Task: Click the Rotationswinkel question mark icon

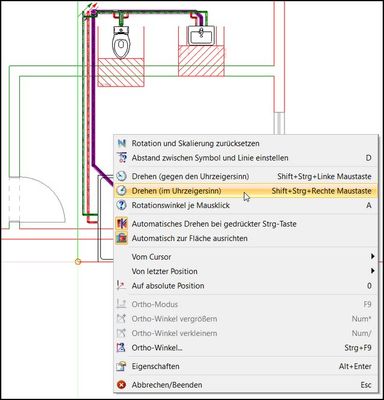Action: tap(122, 205)
